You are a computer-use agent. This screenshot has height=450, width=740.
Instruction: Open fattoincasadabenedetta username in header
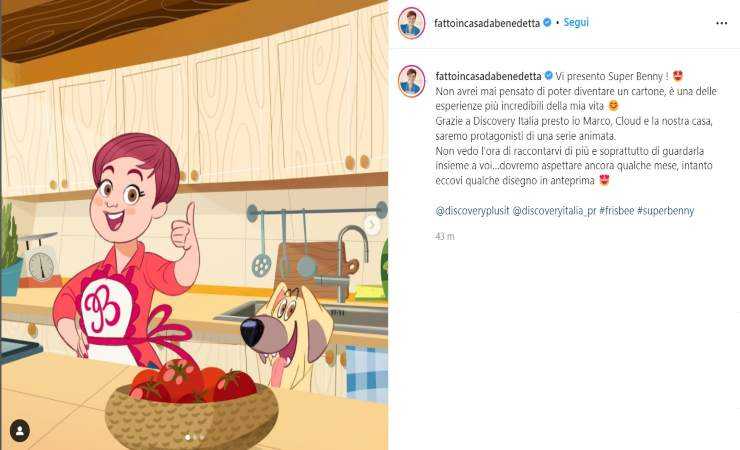pyautogui.click(x=487, y=23)
